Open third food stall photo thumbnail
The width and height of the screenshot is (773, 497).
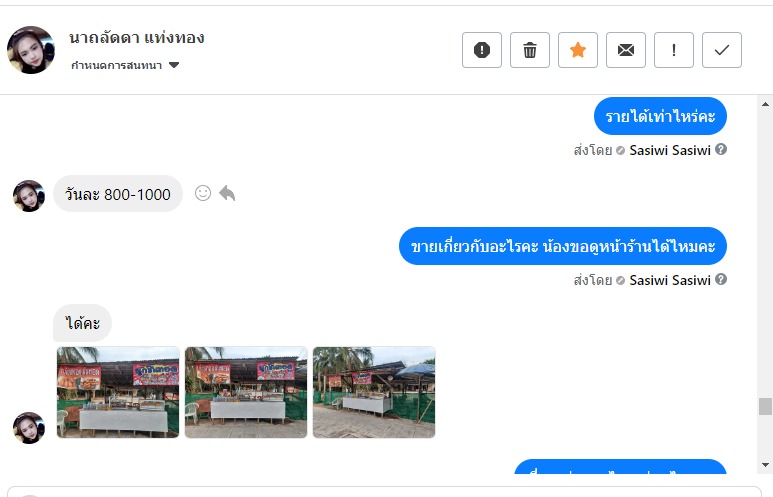click(x=374, y=392)
